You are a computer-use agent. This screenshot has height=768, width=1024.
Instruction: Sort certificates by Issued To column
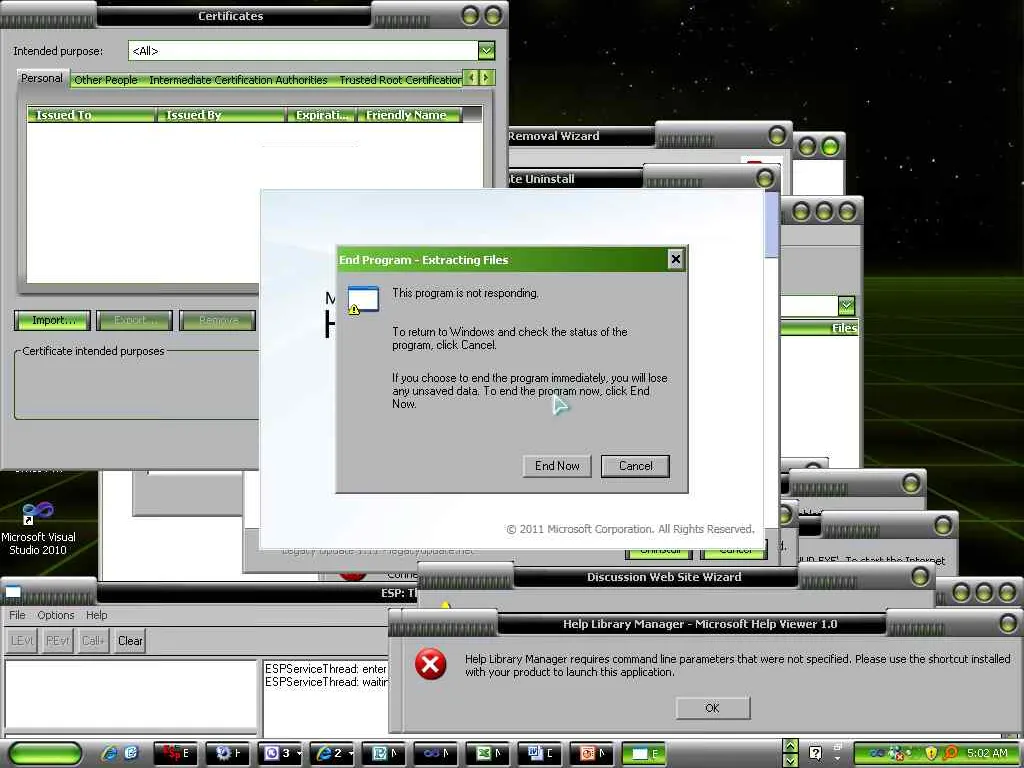(x=91, y=115)
